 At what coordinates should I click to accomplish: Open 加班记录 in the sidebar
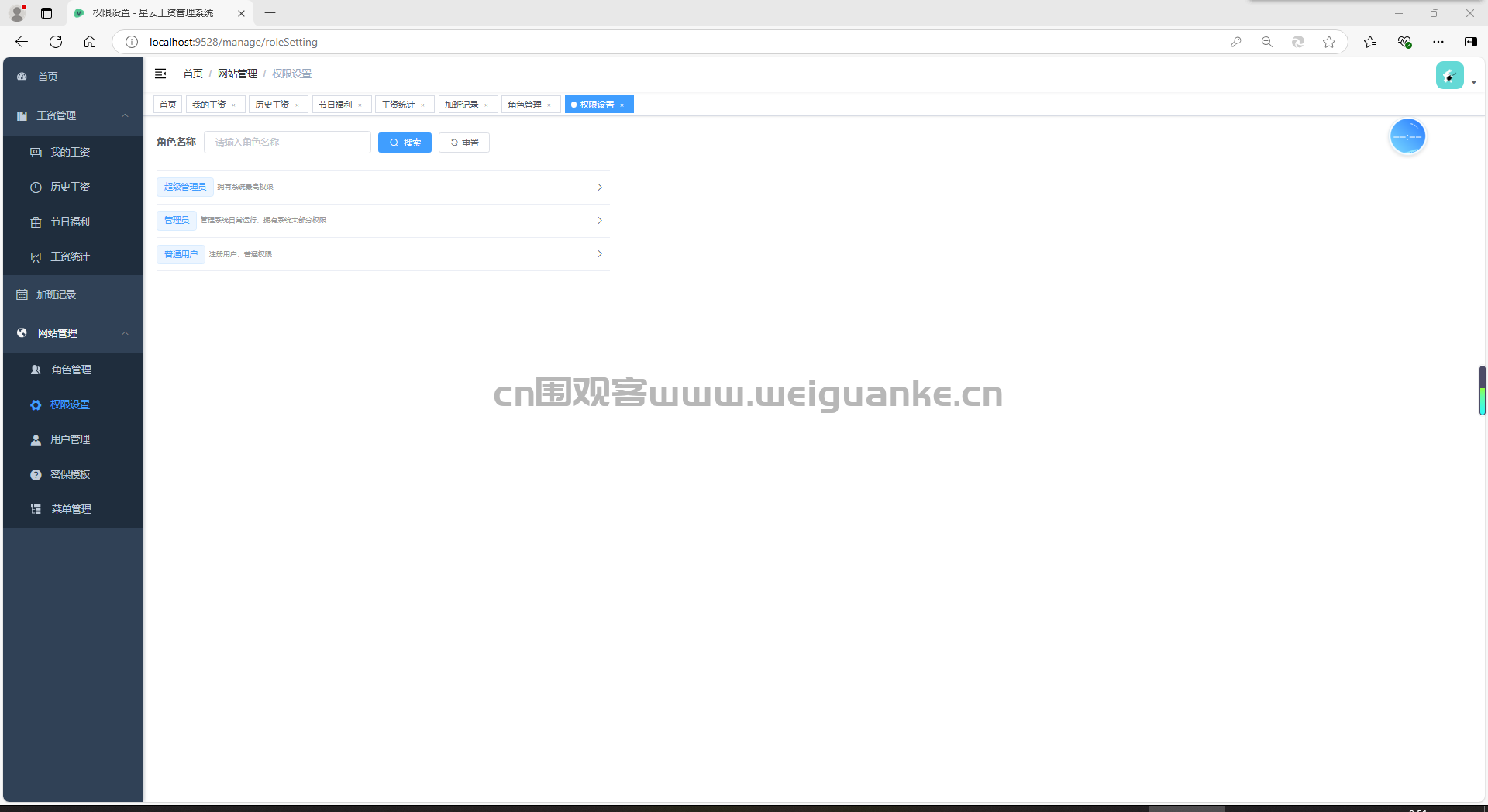[x=73, y=295]
